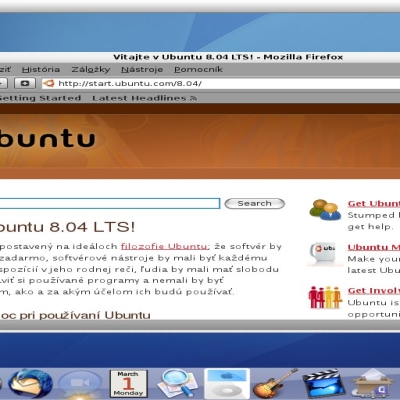Open the Nástroje menu
400x400 pixels.
tap(142, 69)
